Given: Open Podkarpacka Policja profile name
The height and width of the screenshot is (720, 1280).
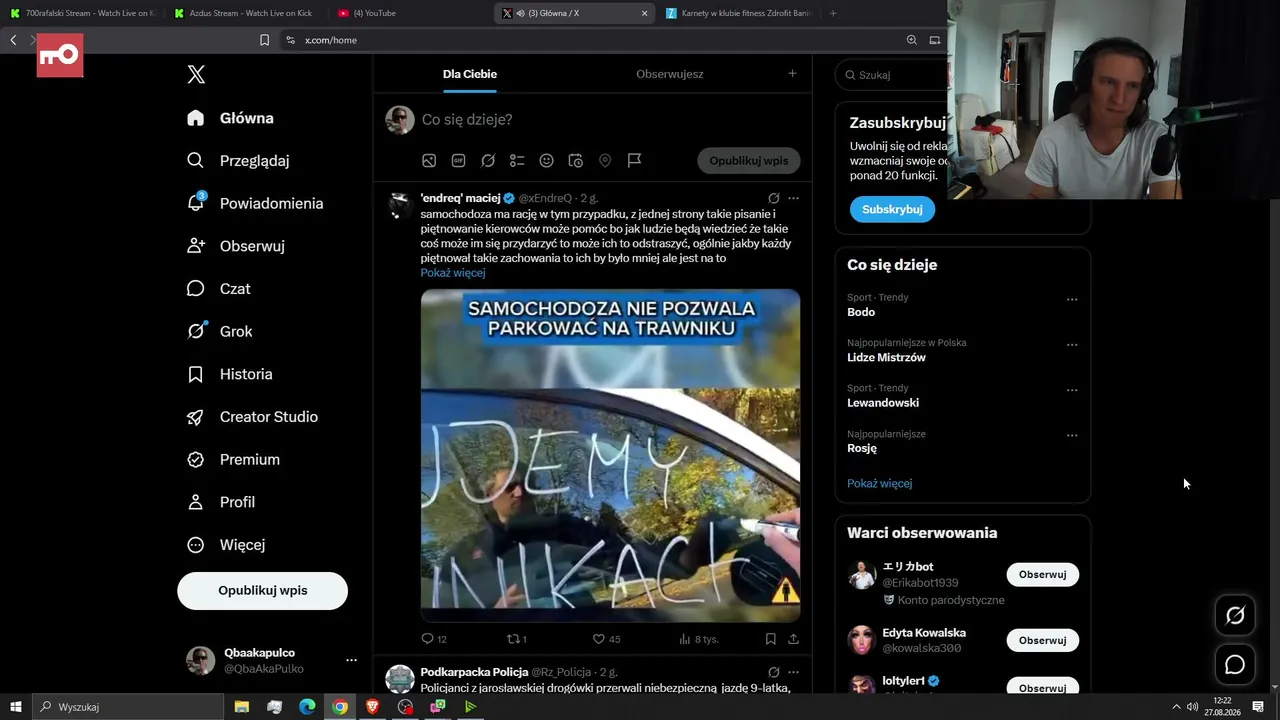Looking at the screenshot, I should (474, 672).
